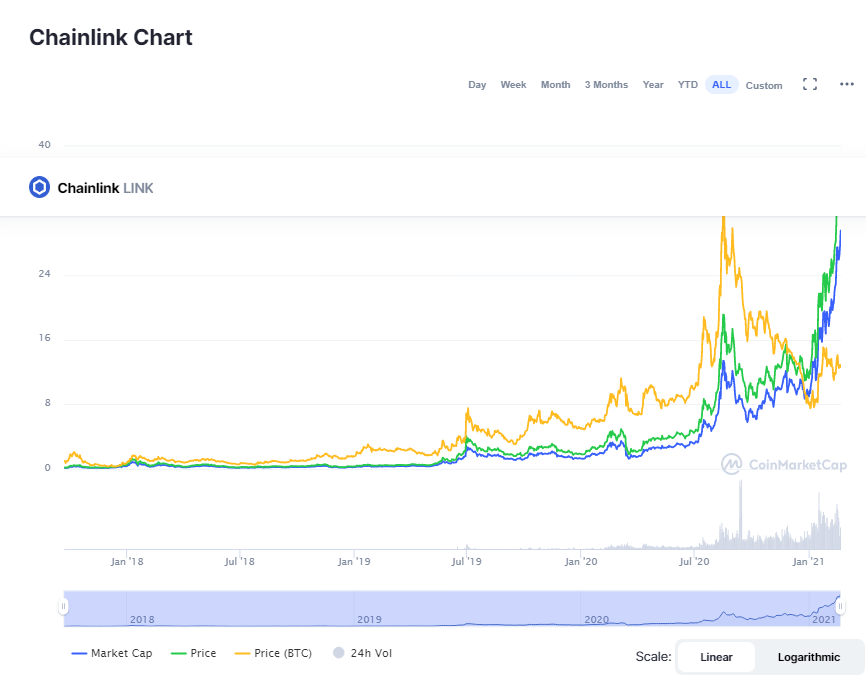Click the 2019 marker in range navigator
Viewport: 866px width, 675px height.
(x=369, y=619)
